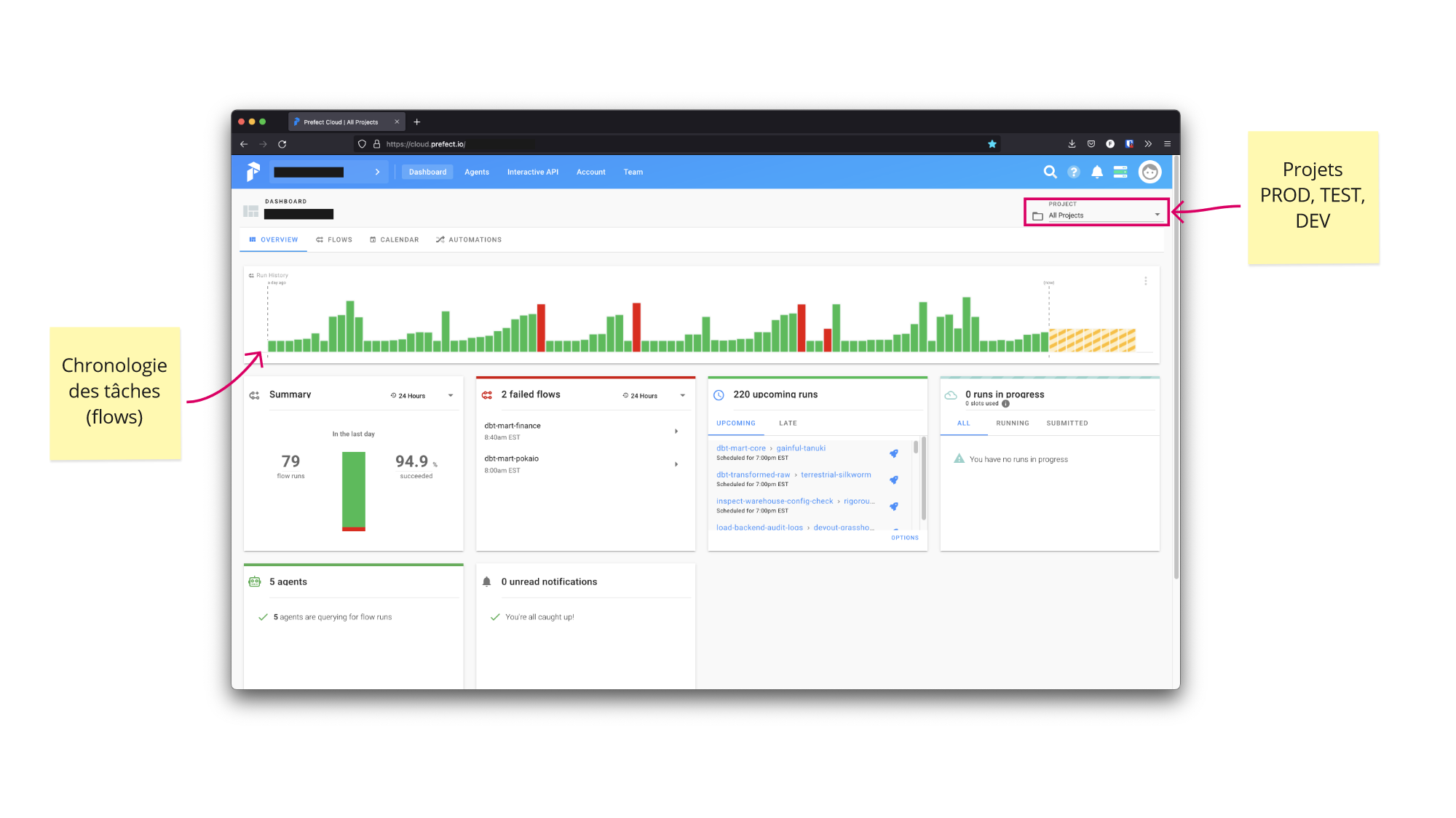Image resolution: width=1456 pixels, height=818 pixels.
Task: Select the Running tab
Action: pos(1013,423)
